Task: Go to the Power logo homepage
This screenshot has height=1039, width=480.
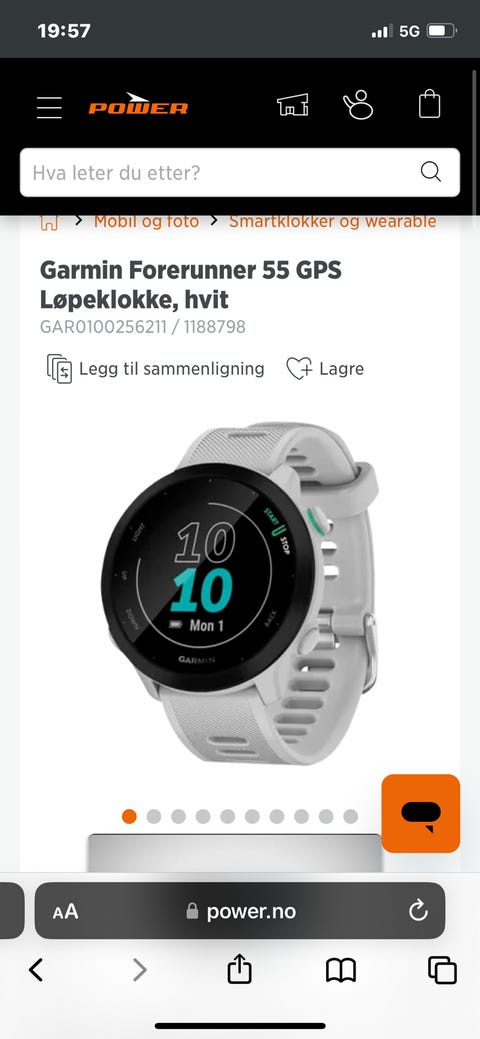Action: [x=139, y=105]
